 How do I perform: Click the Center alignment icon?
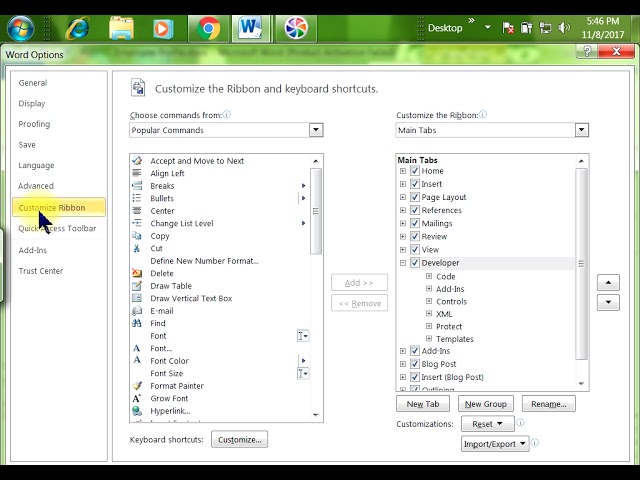pyautogui.click(x=137, y=211)
